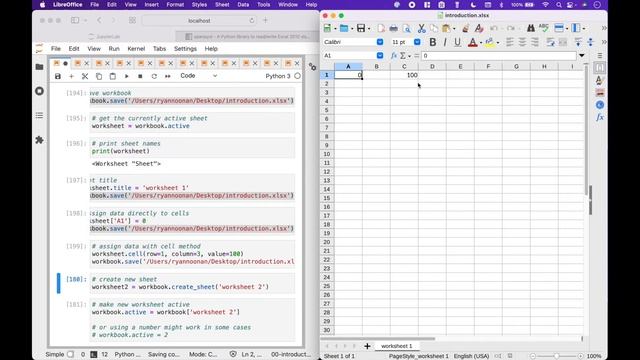Enable Simple mode checkbox in status bar
The width and height of the screenshot is (640, 360).
(71, 354)
